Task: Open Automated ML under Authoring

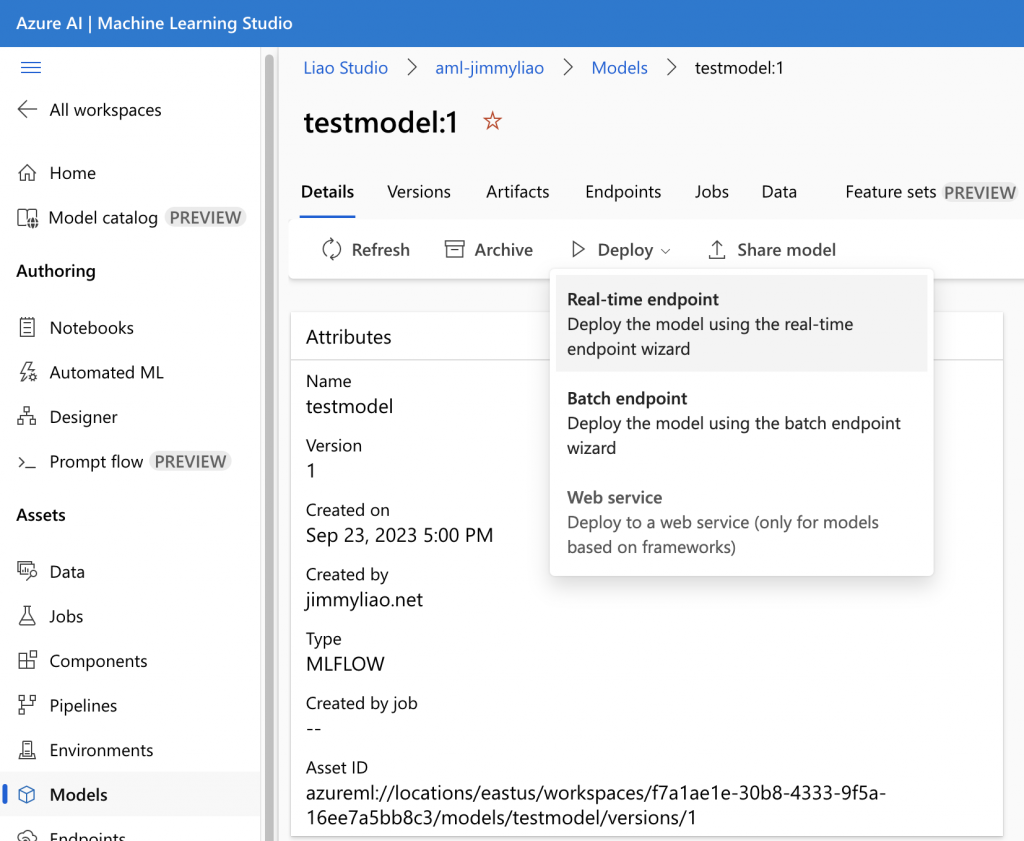Action: click(x=106, y=372)
